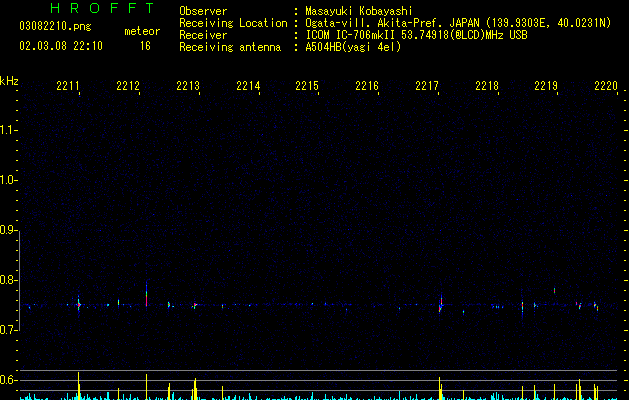Screen dimensions: 629x400
Task: Click the 0.8 kHz axis label
Action: 9,280
